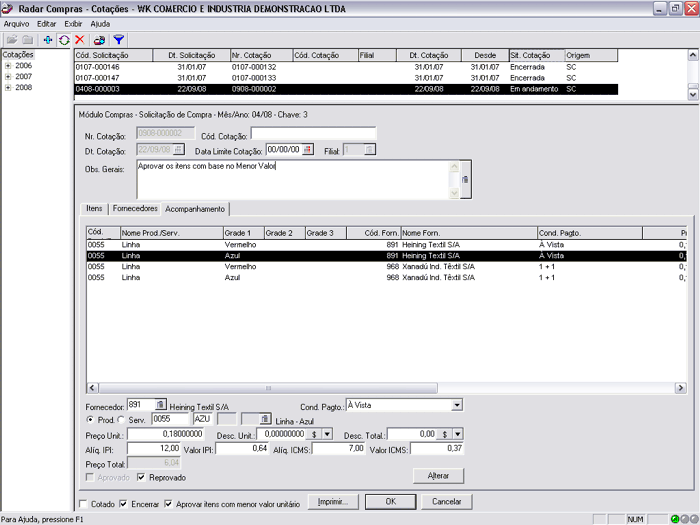
Task: Switch to the Fornecedores tab
Action: [x=134, y=209]
